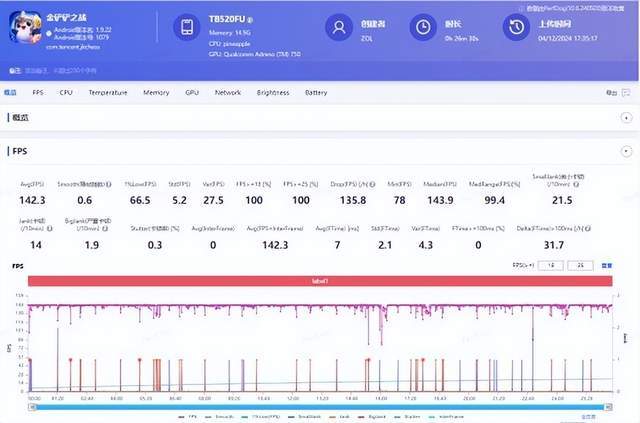Image resolution: width=640 pixels, height=423 pixels.
Task: Click the info icon next to TB520FU
Action: [x=249, y=19]
